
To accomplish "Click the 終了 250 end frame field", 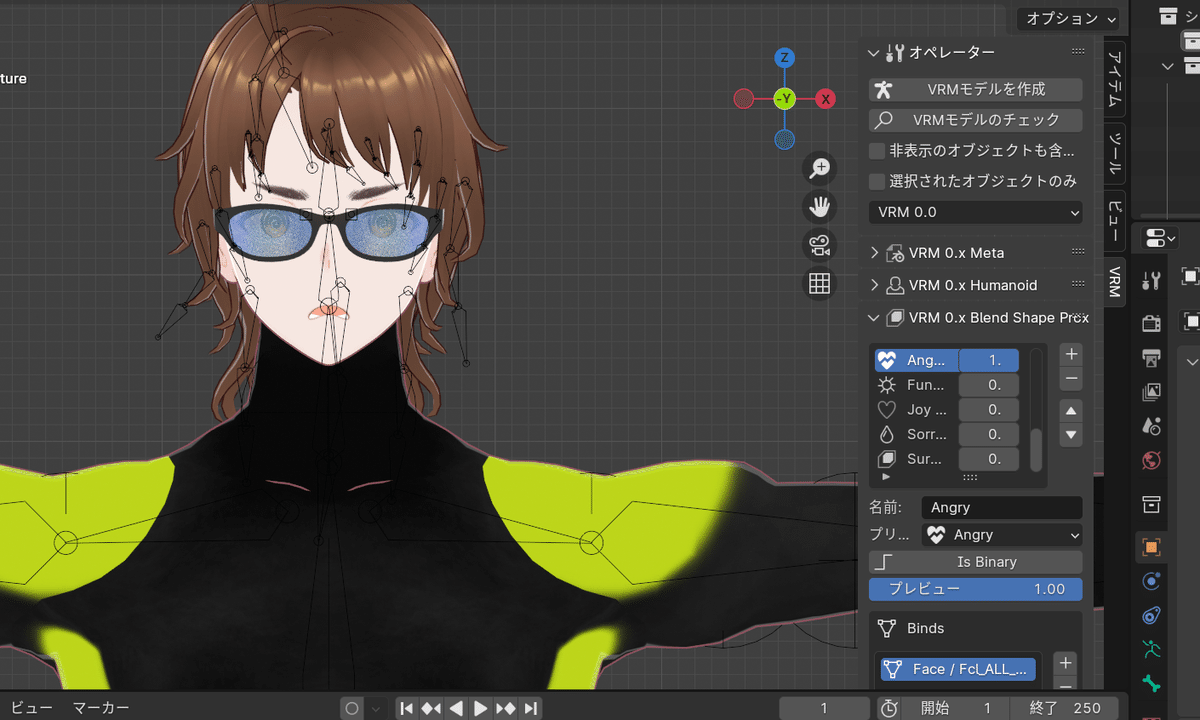I will tap(1066, 708).
